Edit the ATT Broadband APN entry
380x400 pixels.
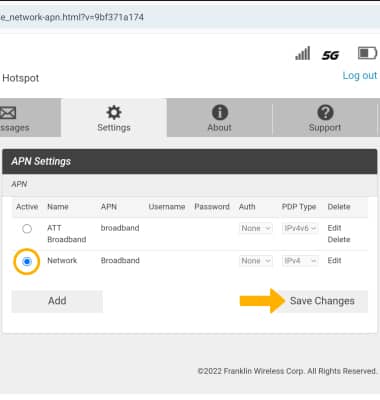334,228
